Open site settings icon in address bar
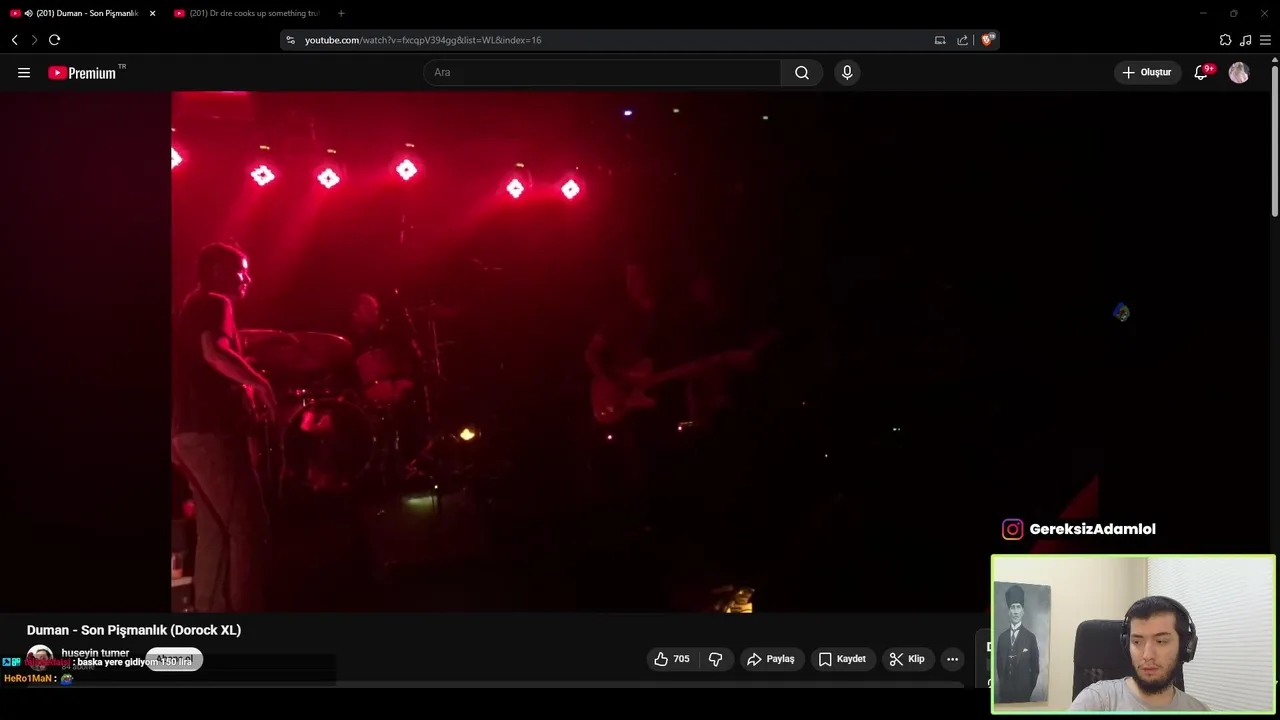 coord(290,40)
